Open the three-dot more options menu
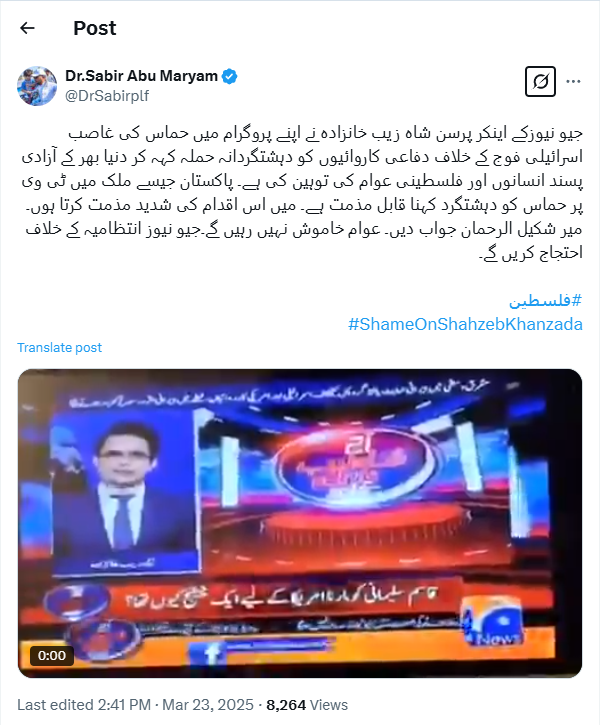 coord(573,81)
